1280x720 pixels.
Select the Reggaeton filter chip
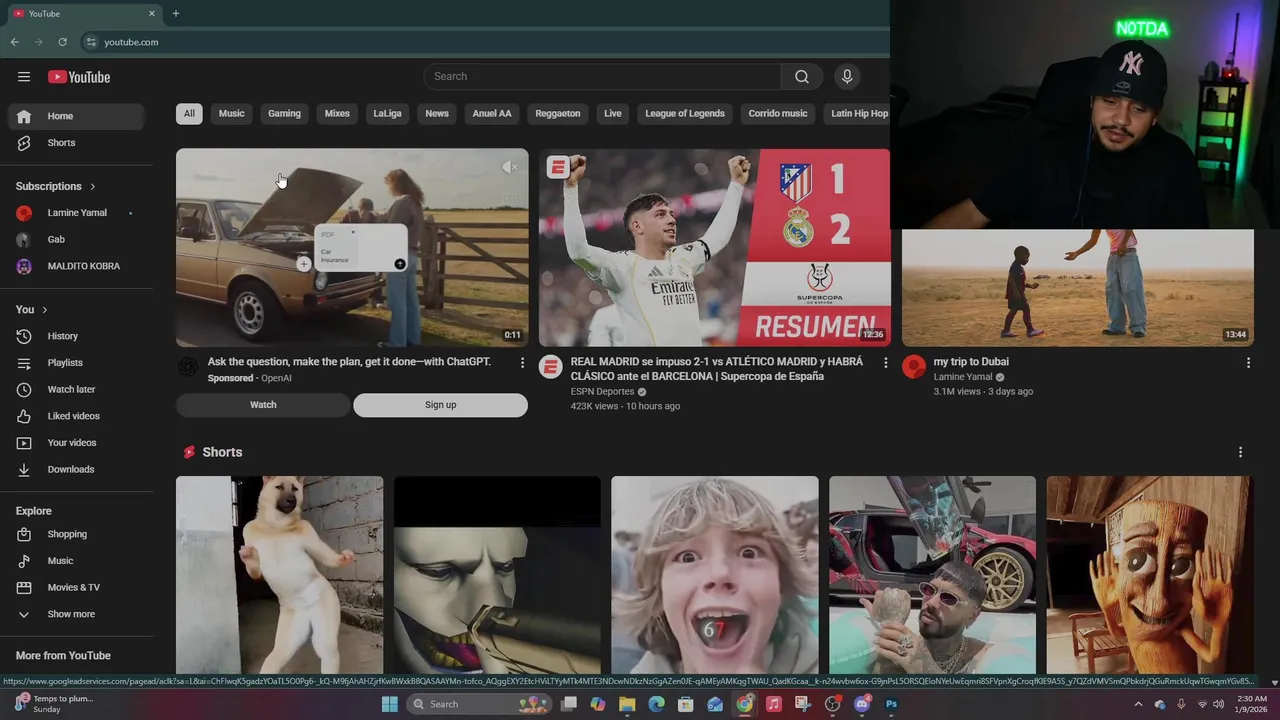click(558, 113)
